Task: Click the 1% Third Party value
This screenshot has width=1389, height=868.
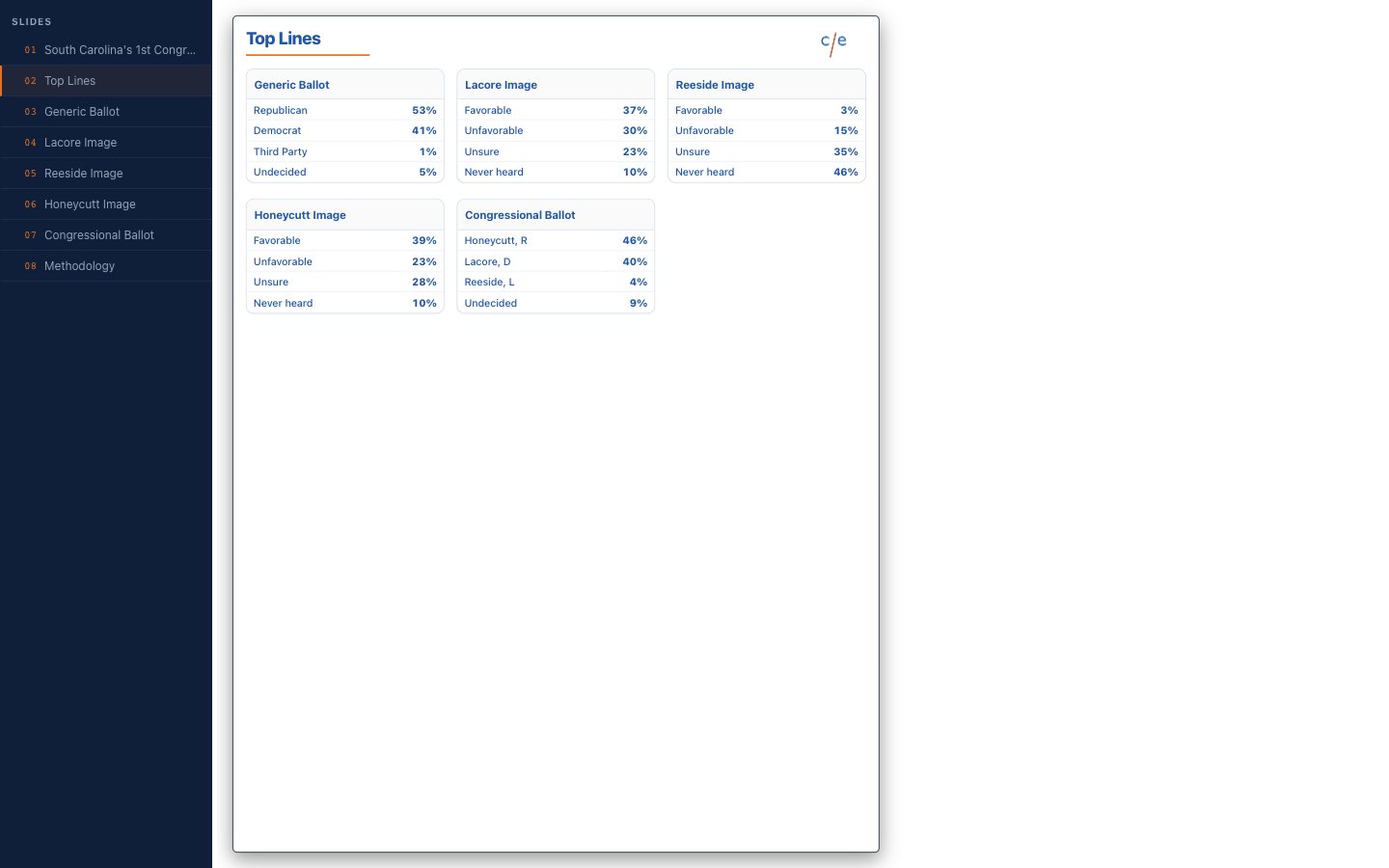Action: click(428, 151)
